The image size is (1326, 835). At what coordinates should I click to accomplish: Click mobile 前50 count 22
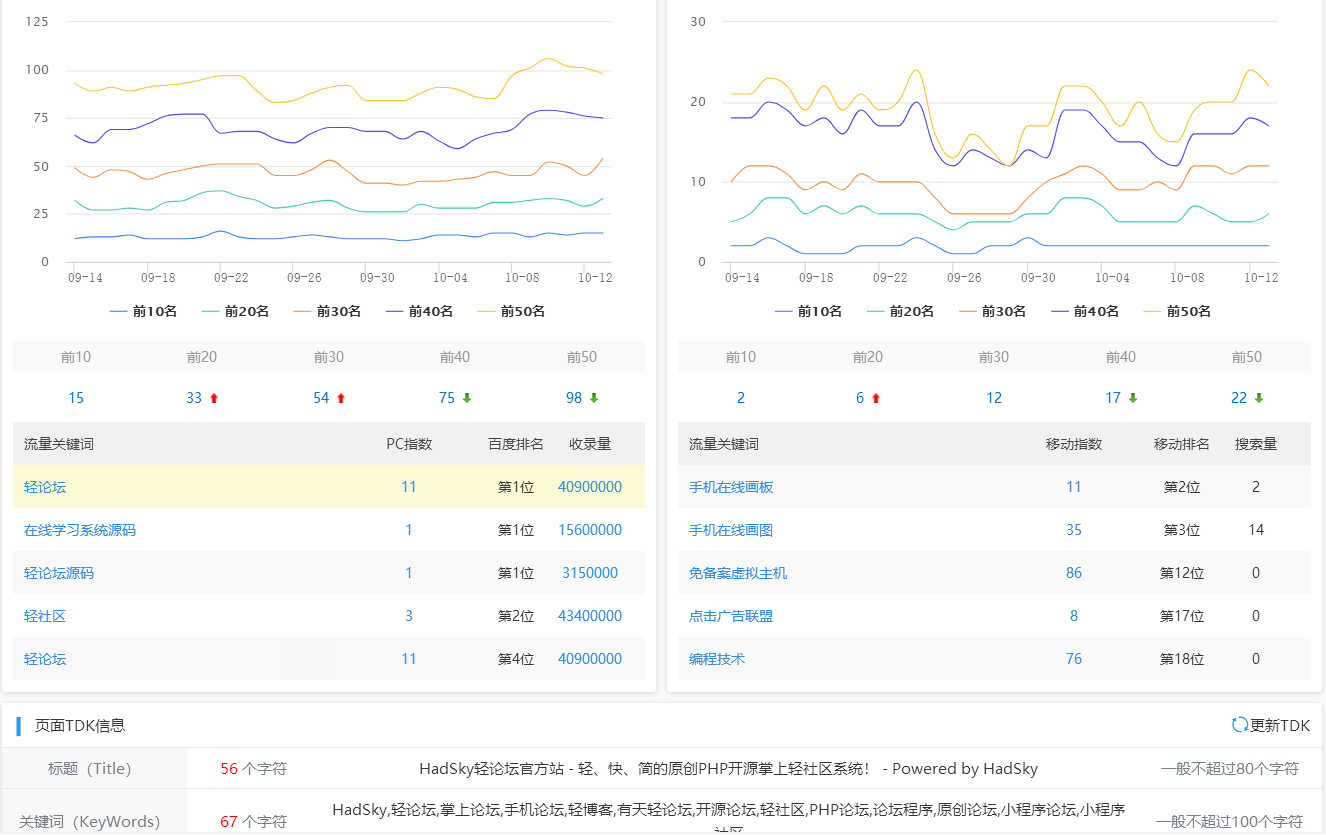point(1239,398)
